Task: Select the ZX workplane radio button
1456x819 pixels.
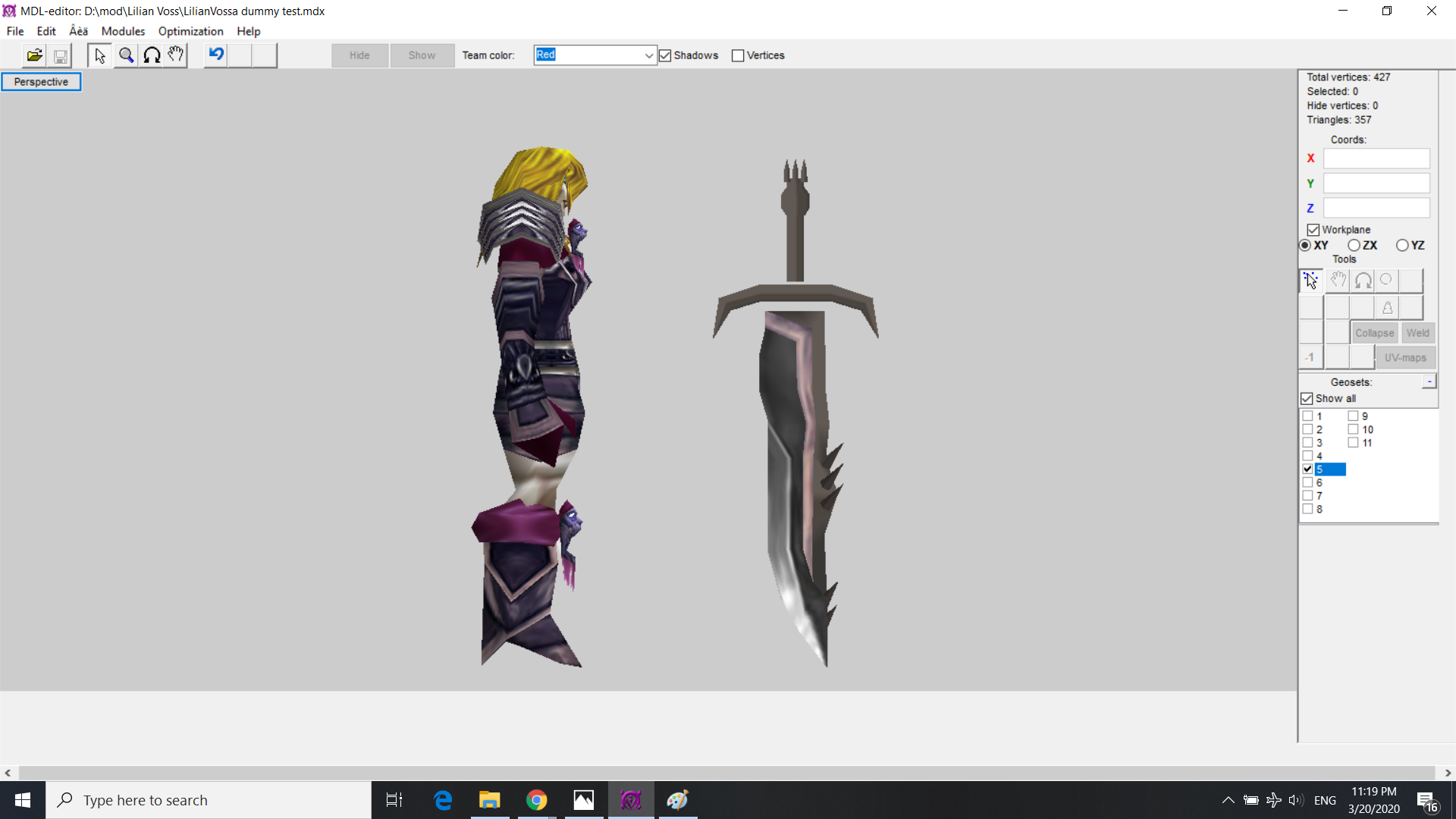Action: tap(1354, 245)
